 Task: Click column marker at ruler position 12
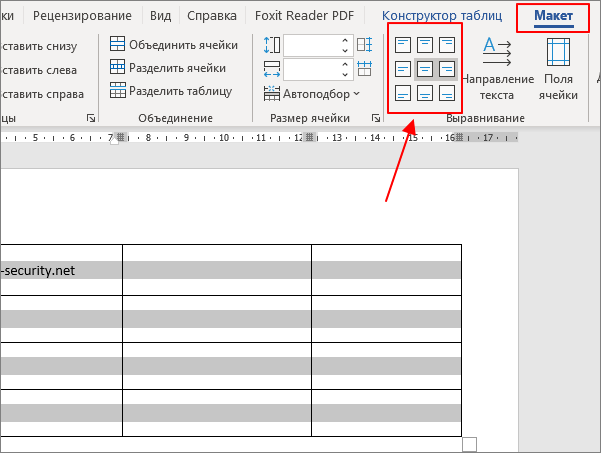pos(310,137)
